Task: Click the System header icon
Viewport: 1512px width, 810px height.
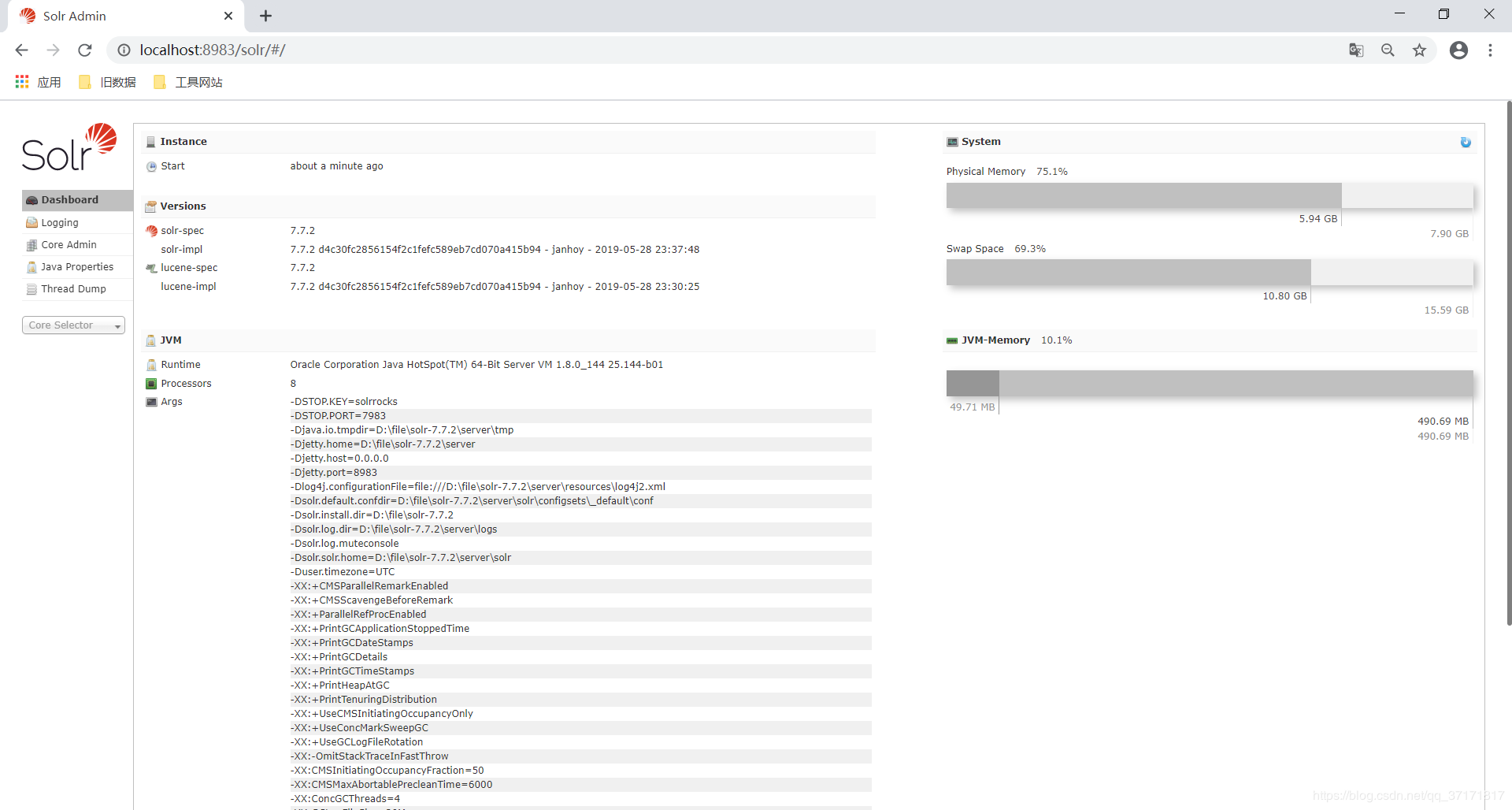Action: pyautogui.click(x=952, y=142)
